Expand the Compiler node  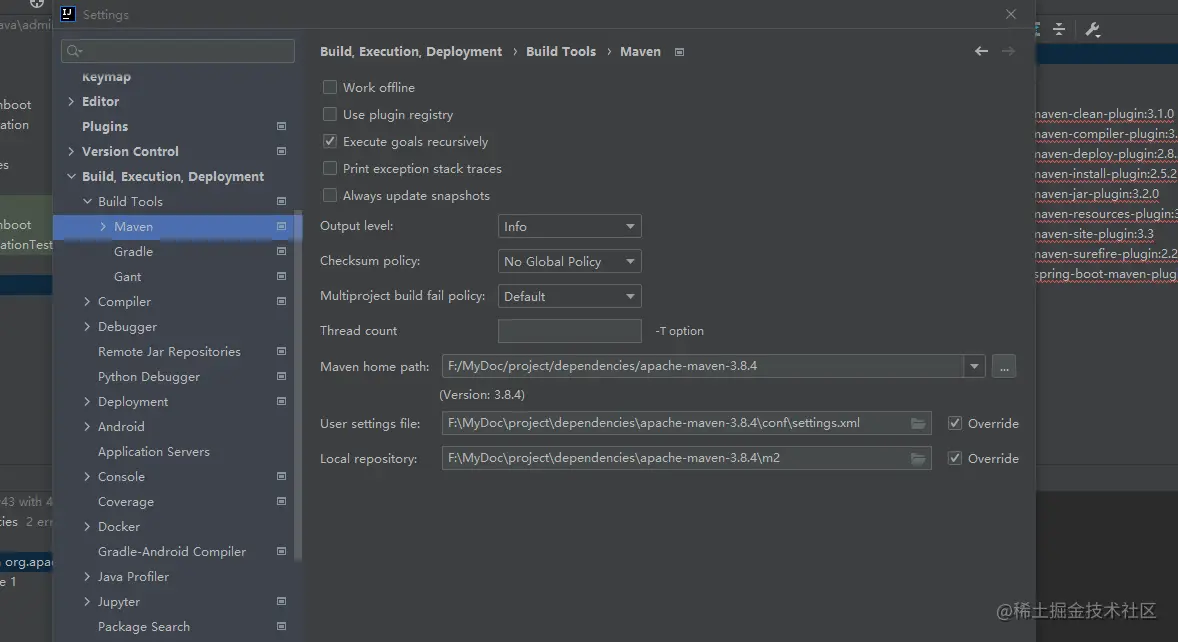[87, 301]
